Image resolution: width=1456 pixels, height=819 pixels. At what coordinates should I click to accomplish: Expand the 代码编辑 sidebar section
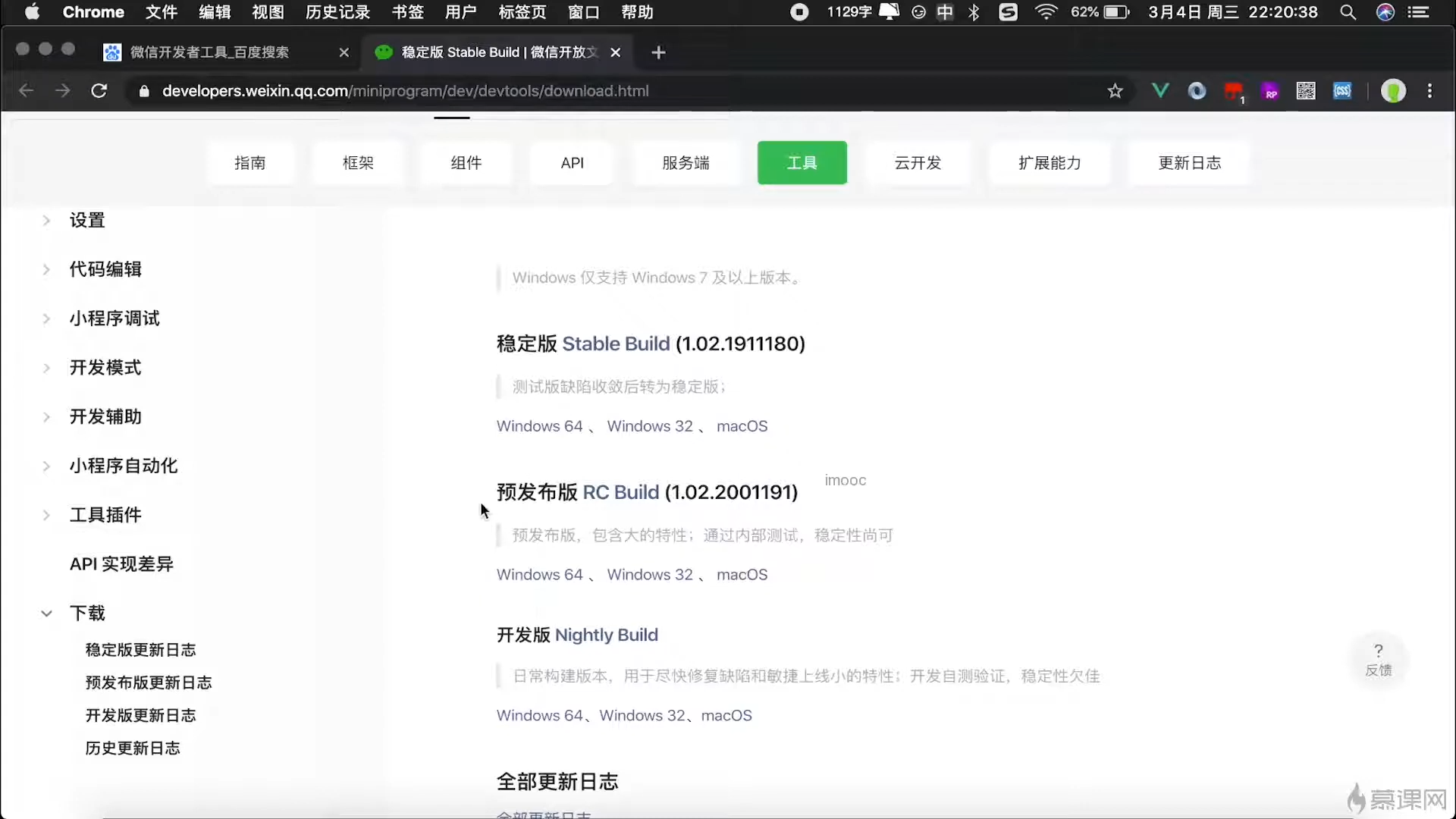coord(46,269)
